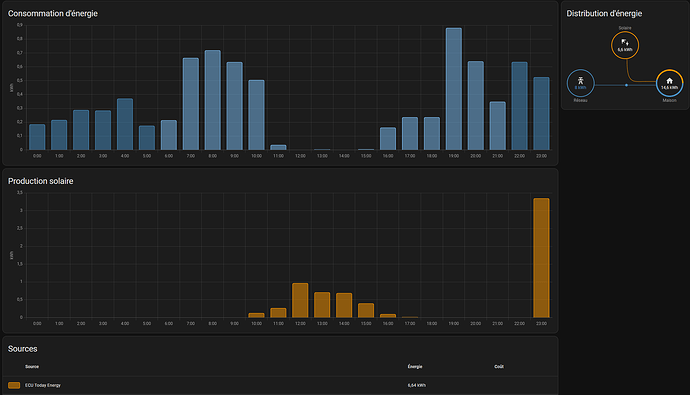Screen dimensions: 690x395
Task: Click the solar panel icon in energy distribution
Action: click(x=625, y=42)
